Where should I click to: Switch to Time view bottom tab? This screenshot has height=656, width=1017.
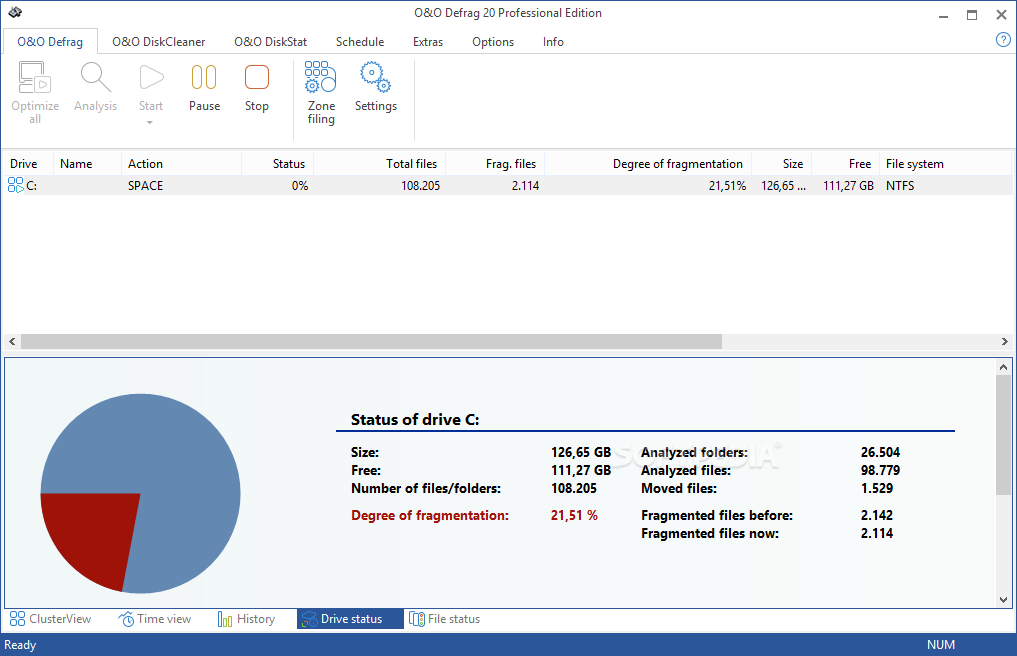point(155,619)
